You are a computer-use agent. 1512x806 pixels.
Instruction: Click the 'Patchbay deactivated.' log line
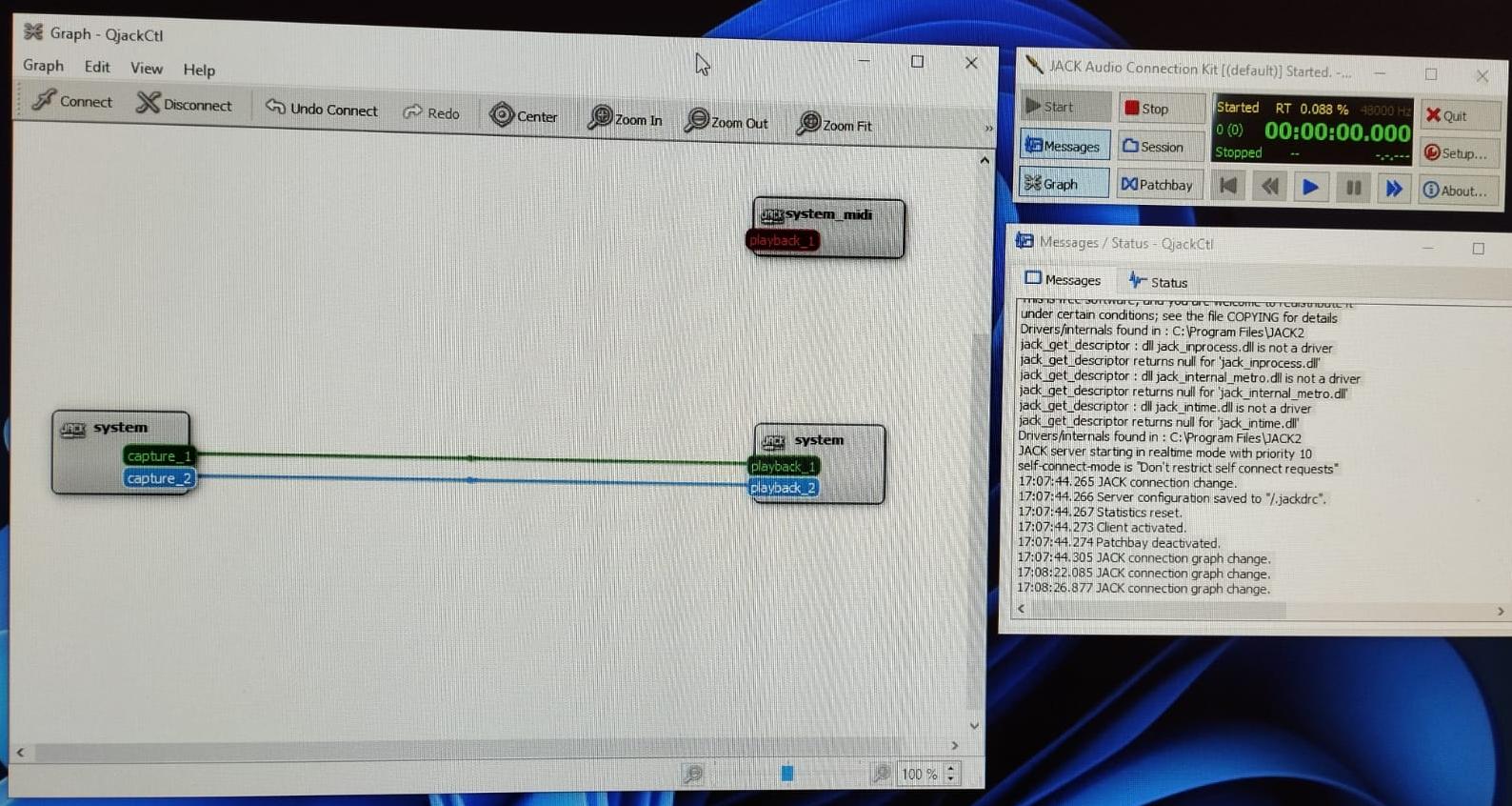1119,543
